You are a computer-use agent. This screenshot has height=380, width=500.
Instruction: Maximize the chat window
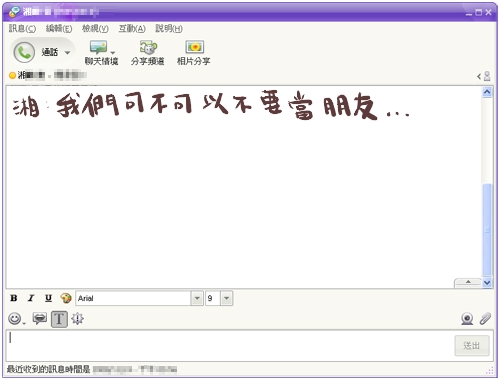[479, 13]
